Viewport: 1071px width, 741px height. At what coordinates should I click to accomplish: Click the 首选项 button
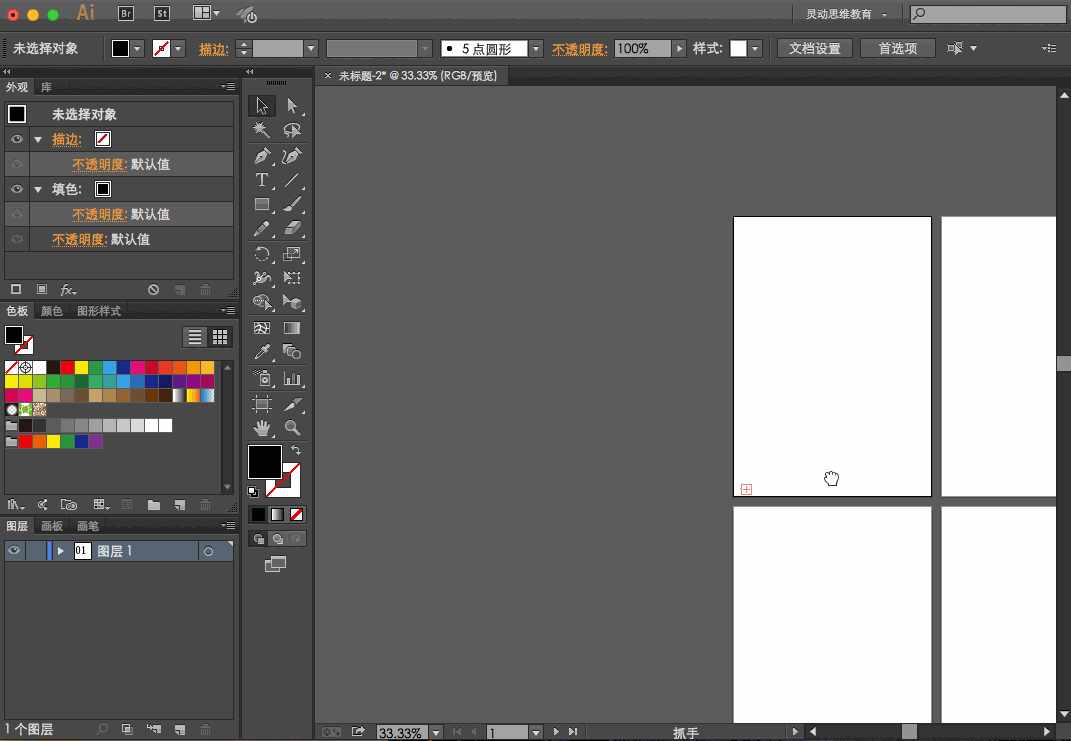click(898, 48)
